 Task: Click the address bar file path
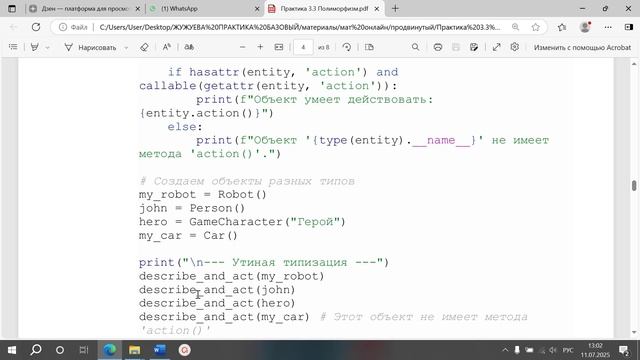pyautogui.click(x=300, y=27)
